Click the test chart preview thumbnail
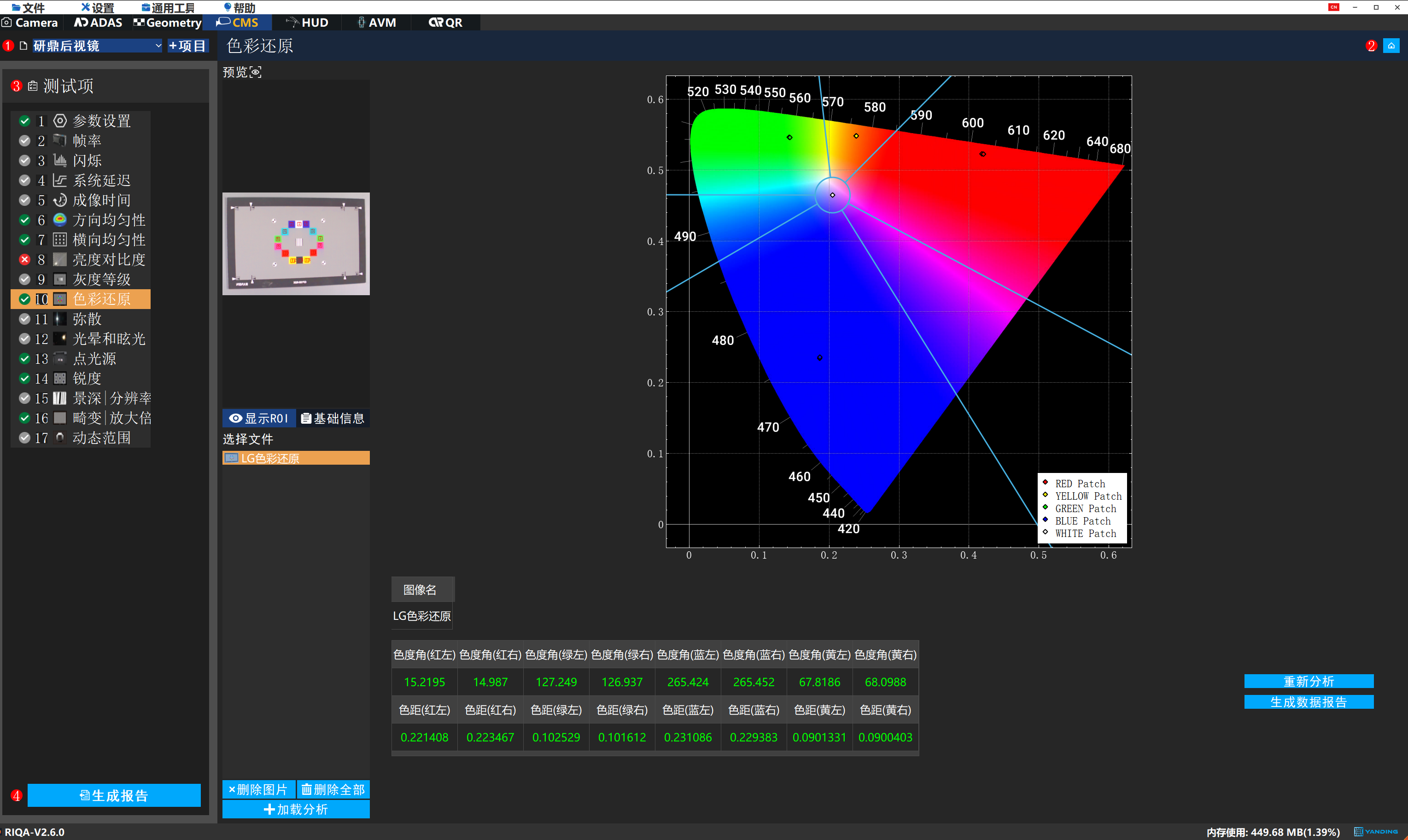Image resolution: width=1408 pixels, height=840 pixels. click(296, 244)
